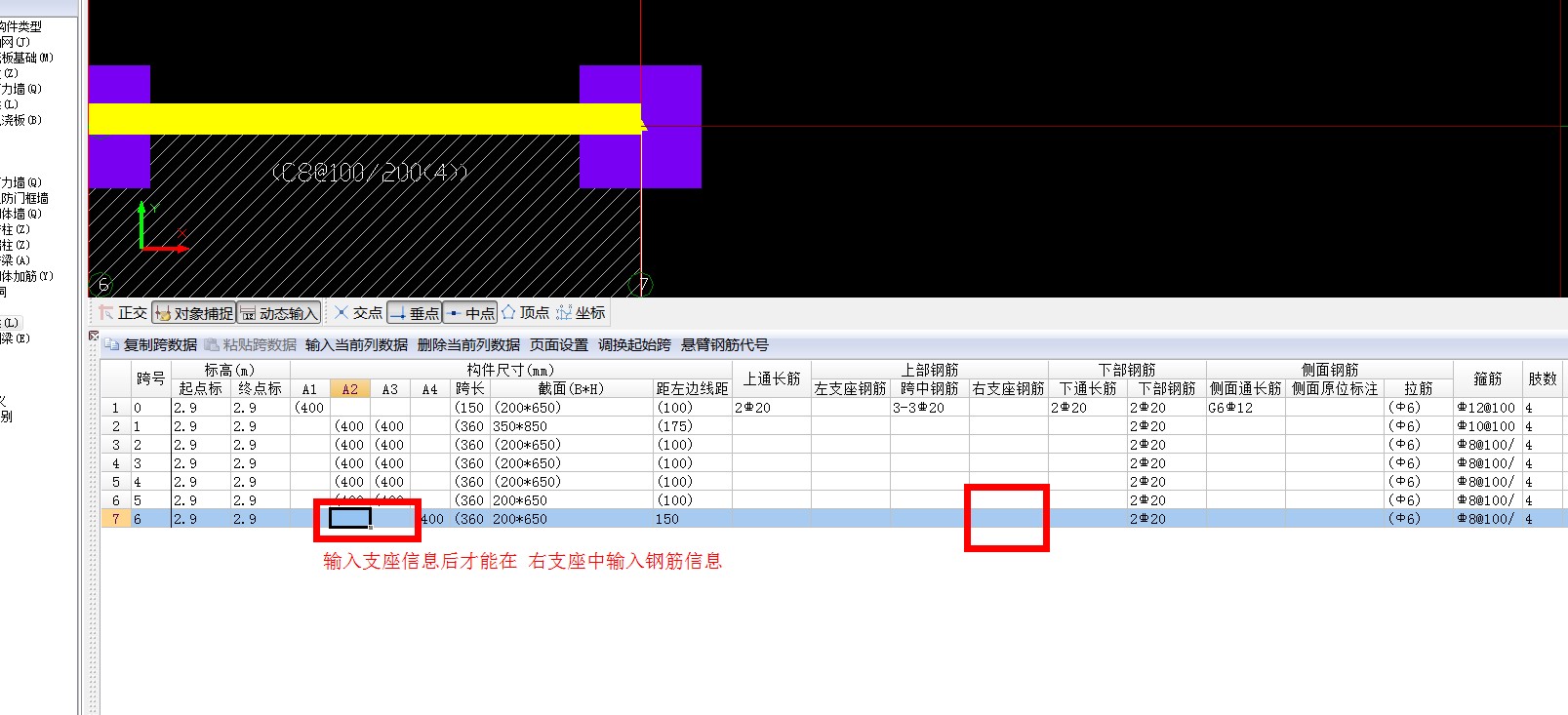This screenshot has width=1568, height=715.
Task: Select row number 1 in the table
Action: tap(115, 408)
